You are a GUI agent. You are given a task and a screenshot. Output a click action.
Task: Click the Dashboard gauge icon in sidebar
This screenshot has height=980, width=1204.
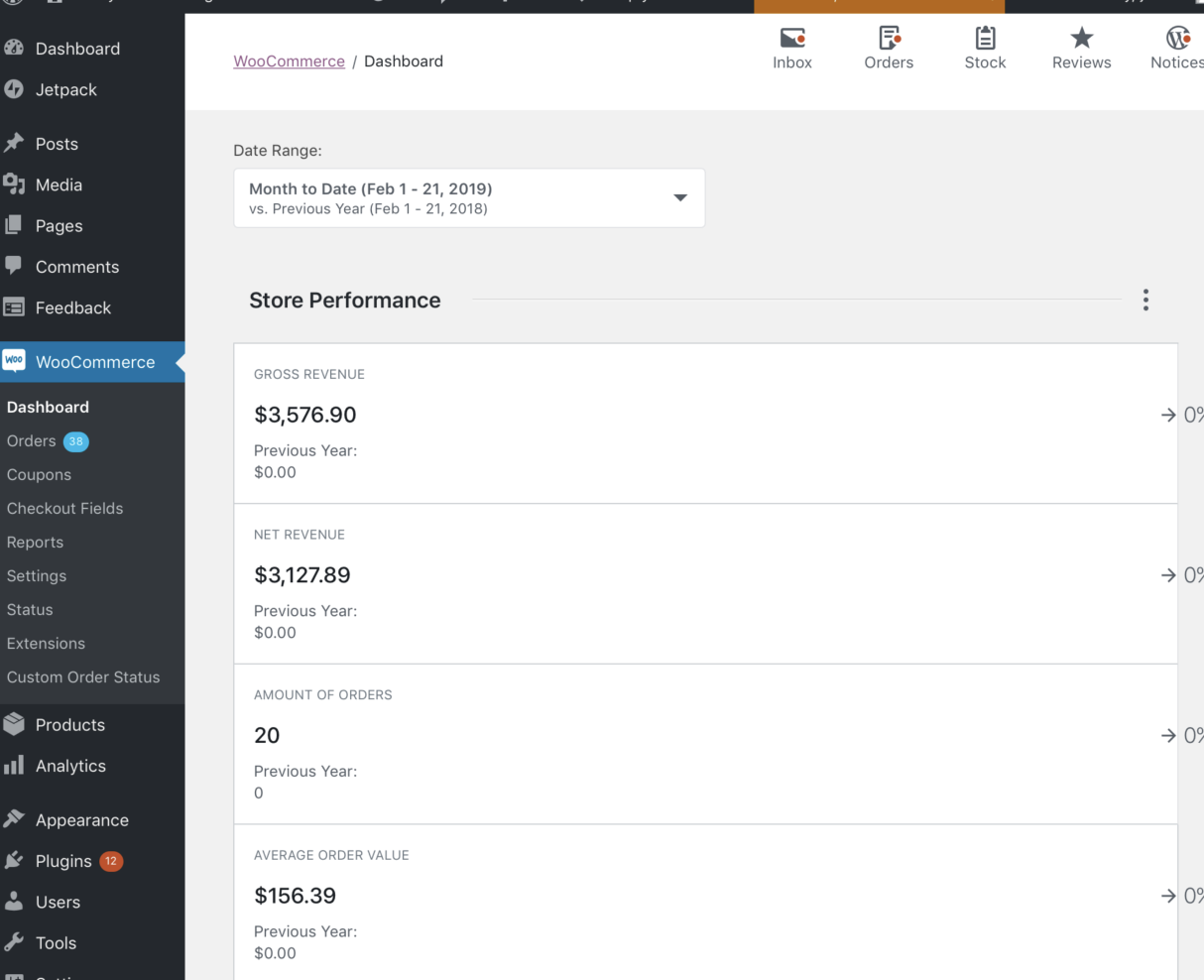[x=14, y=48]
